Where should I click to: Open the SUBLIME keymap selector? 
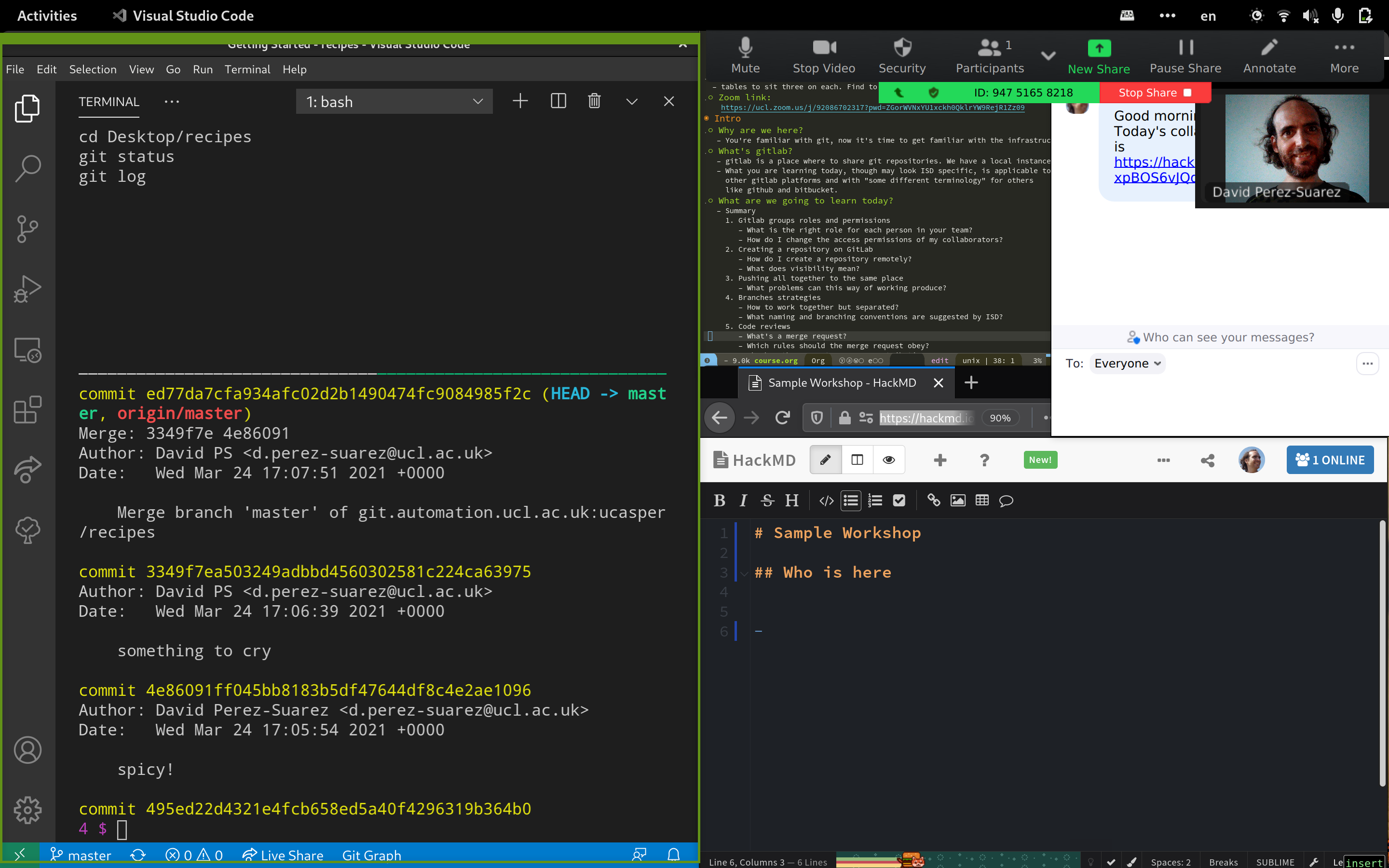click(x=1275, y=862)
